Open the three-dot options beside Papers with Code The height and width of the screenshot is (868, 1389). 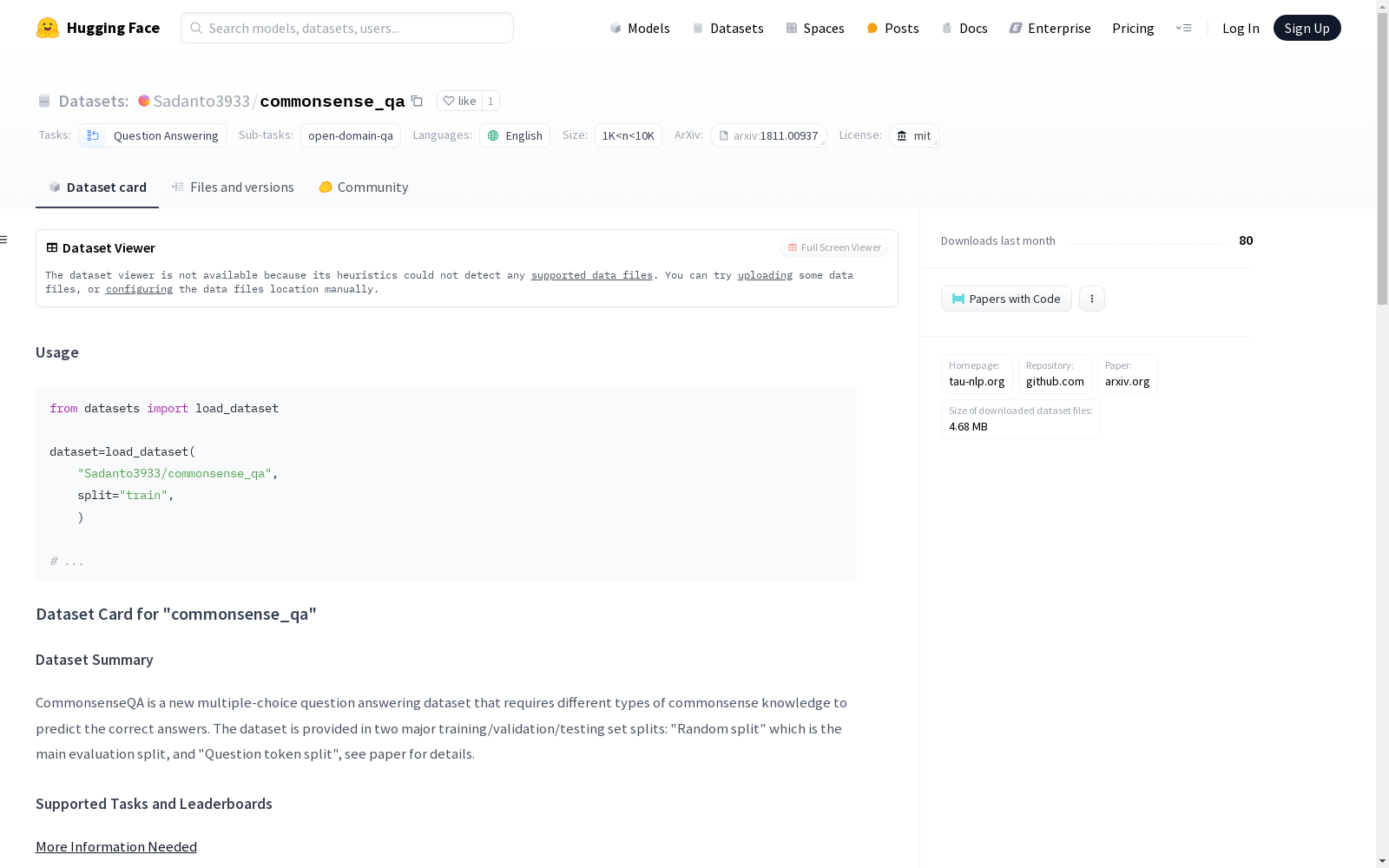tap(1092, 299)
